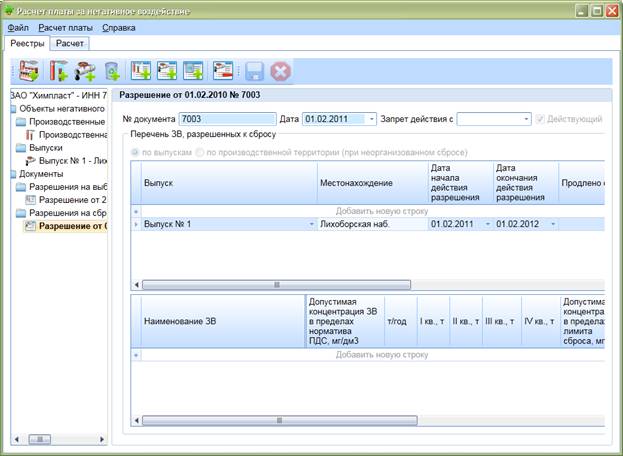Viewport: 623px width, 456px height.
Task: Expand the Выпуск № 1 combo box
Action: 312,224
